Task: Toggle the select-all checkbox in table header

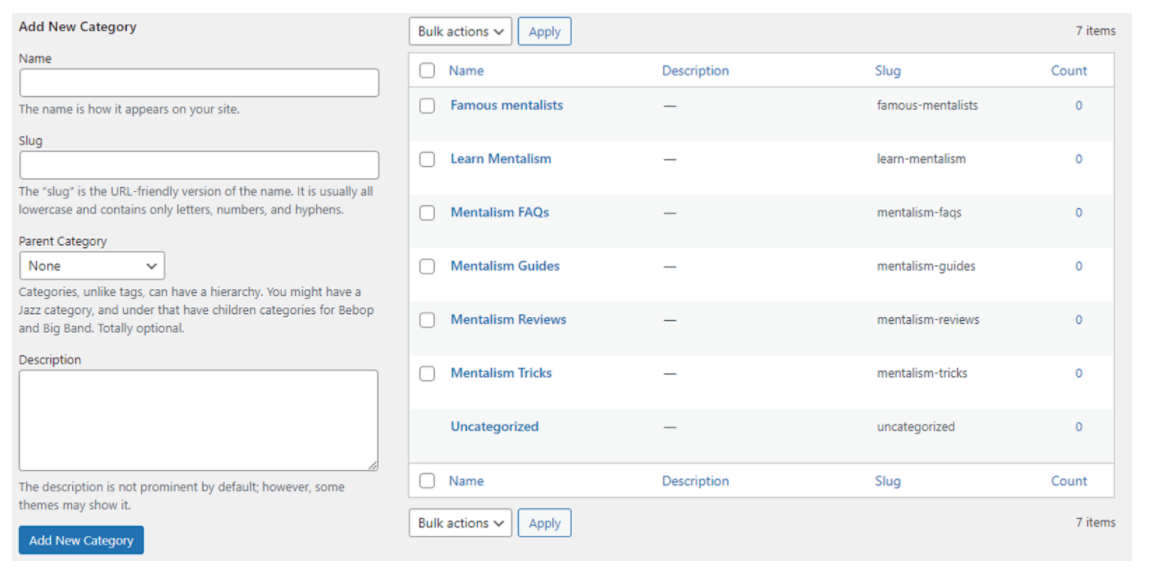Action: click(x=427, y=71)
